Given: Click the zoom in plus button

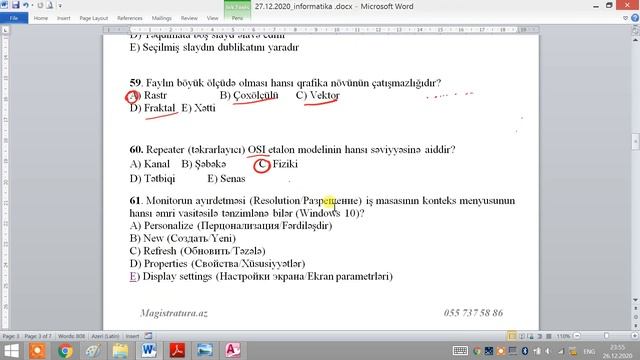Looking at the screenshot, I should 635,336.
